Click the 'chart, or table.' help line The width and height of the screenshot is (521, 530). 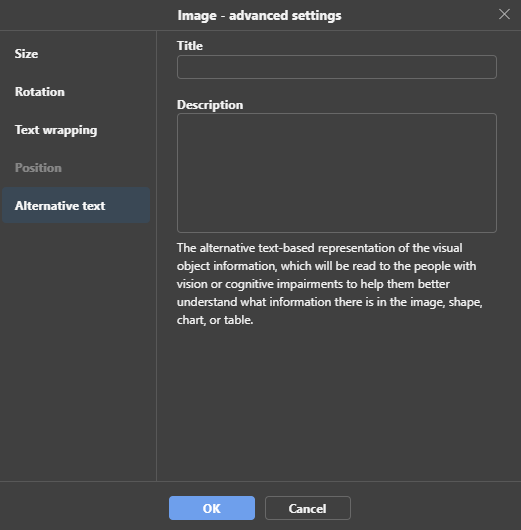tap(215, 320)
